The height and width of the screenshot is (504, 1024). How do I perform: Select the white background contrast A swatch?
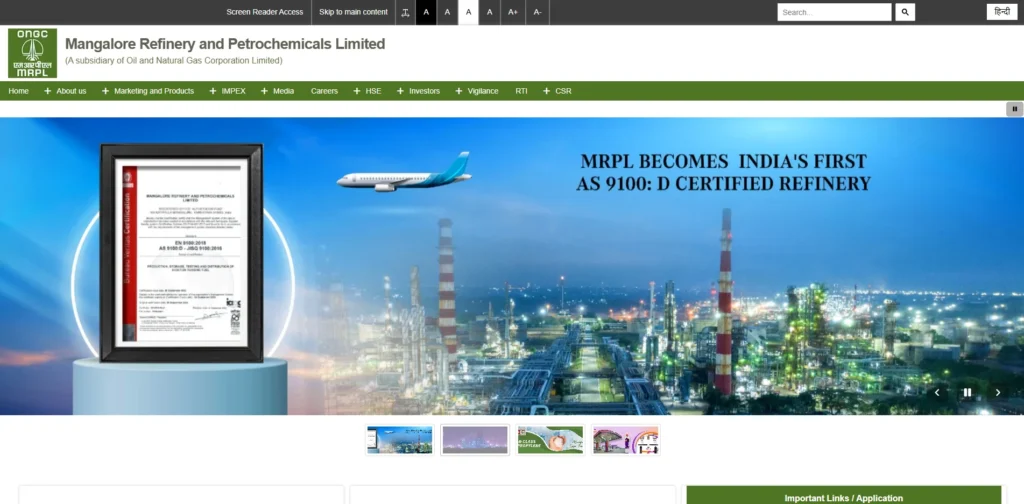coord(468,12)
